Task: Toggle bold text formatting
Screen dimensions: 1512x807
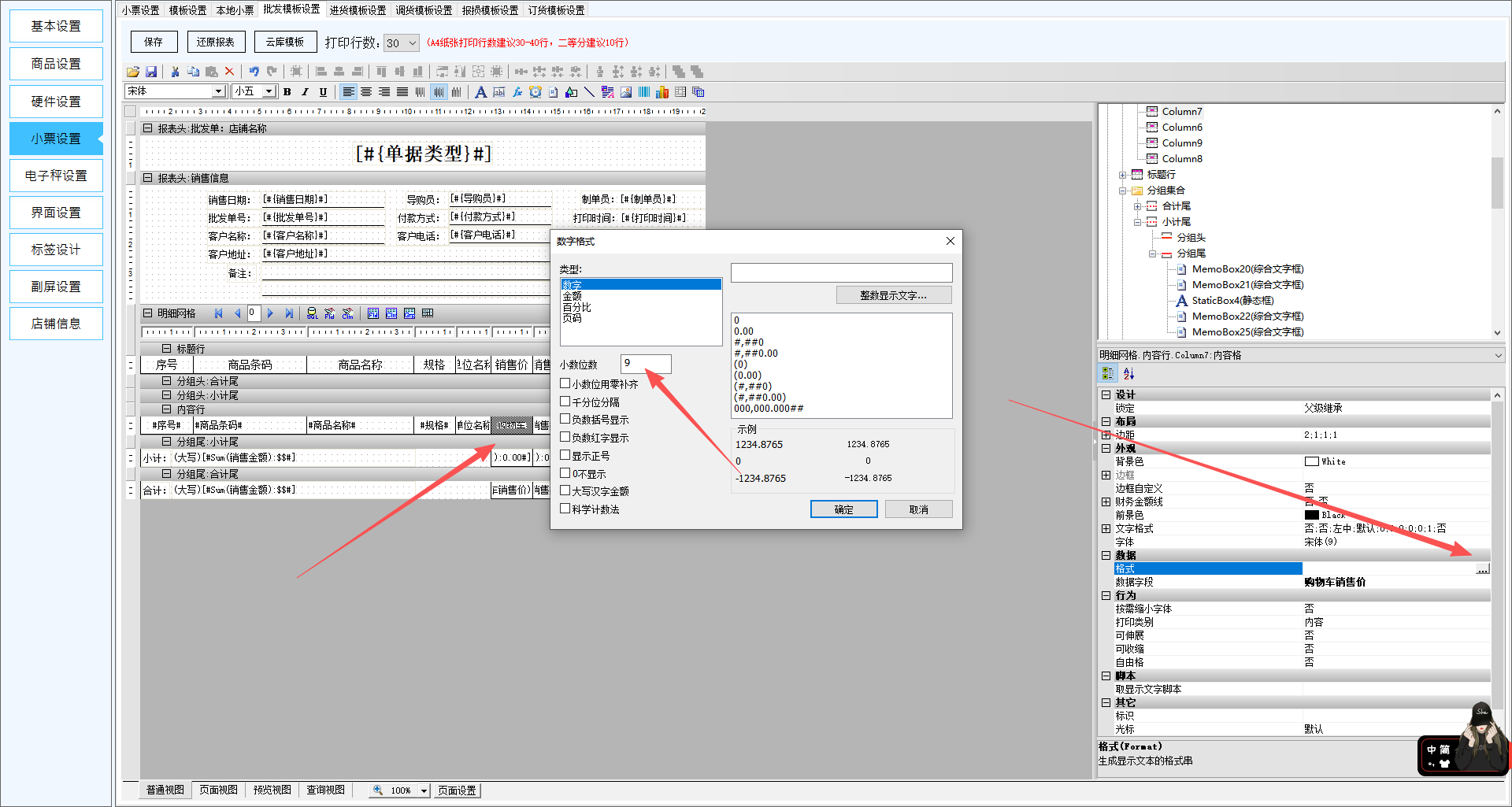Action: (287, 92)
